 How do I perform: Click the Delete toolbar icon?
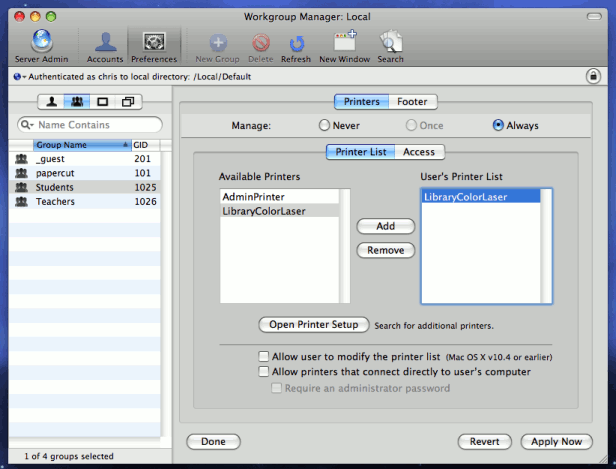click(261, 48)
